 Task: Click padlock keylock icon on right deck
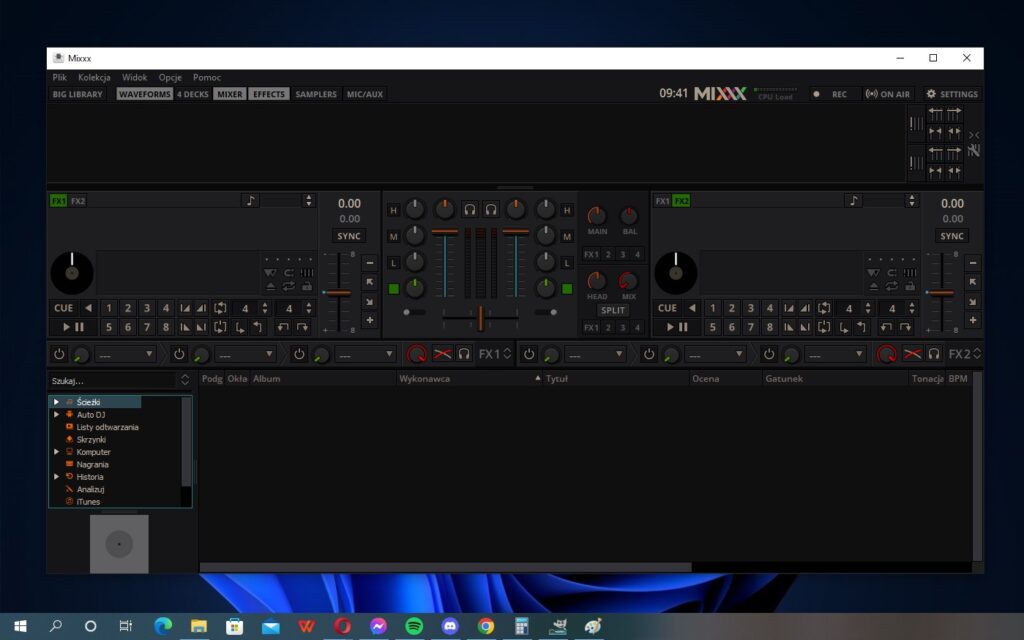click(x=910, y=286)
